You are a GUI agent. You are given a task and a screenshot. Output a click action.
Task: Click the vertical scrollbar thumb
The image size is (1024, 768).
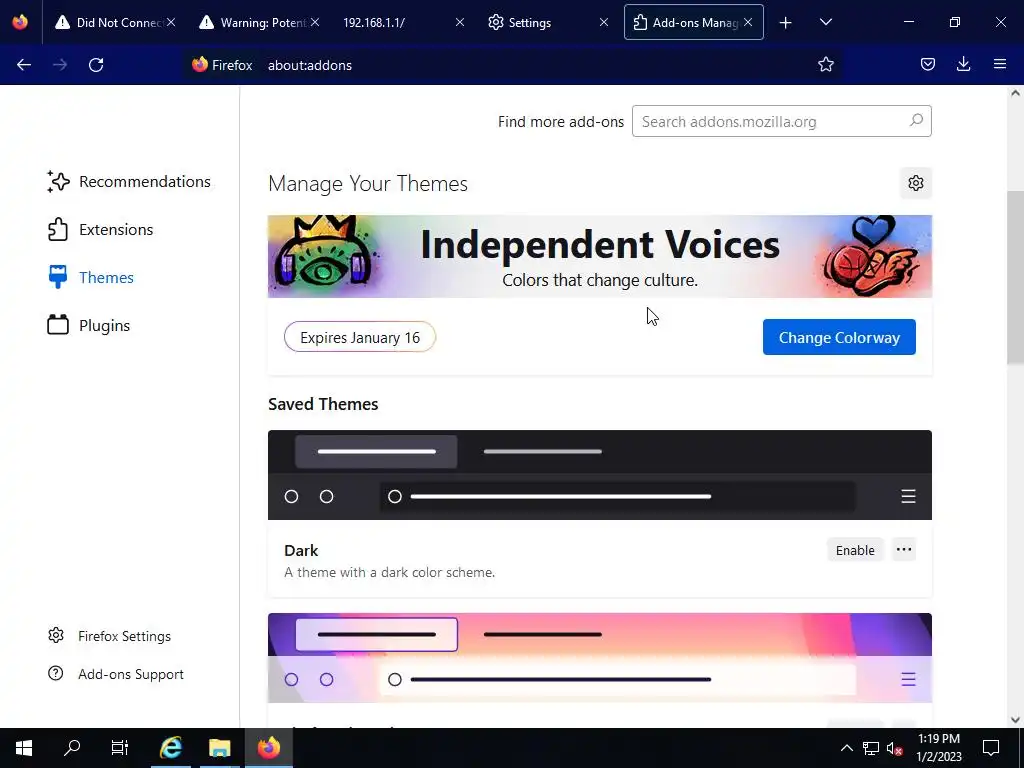click(x=1015, y=279)
